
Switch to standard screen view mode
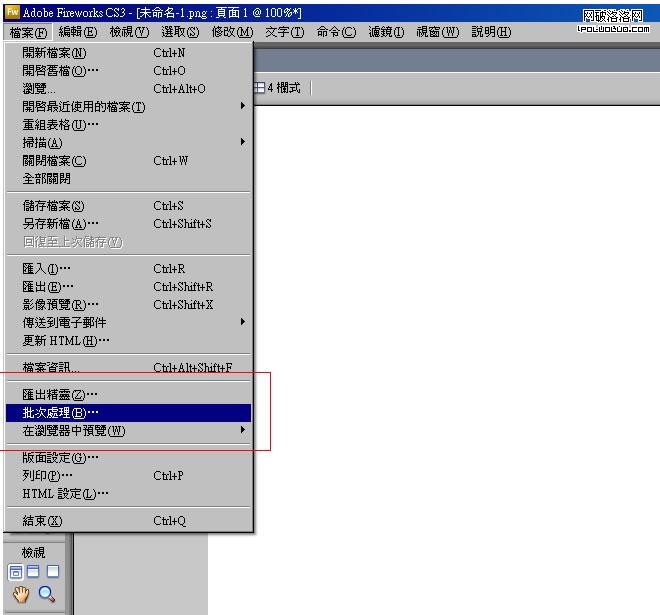16,572
